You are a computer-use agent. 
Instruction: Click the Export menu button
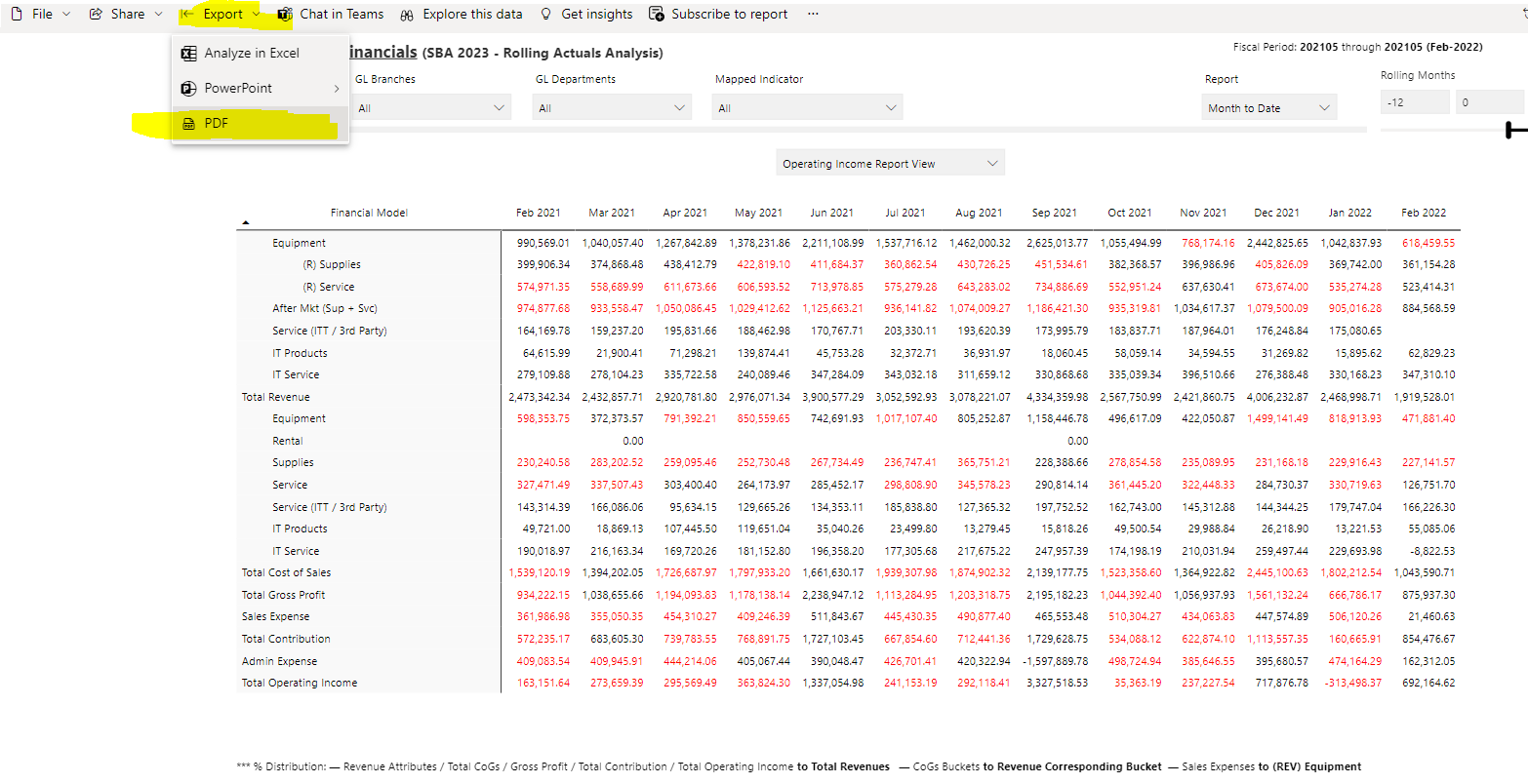tap(222, 15)
